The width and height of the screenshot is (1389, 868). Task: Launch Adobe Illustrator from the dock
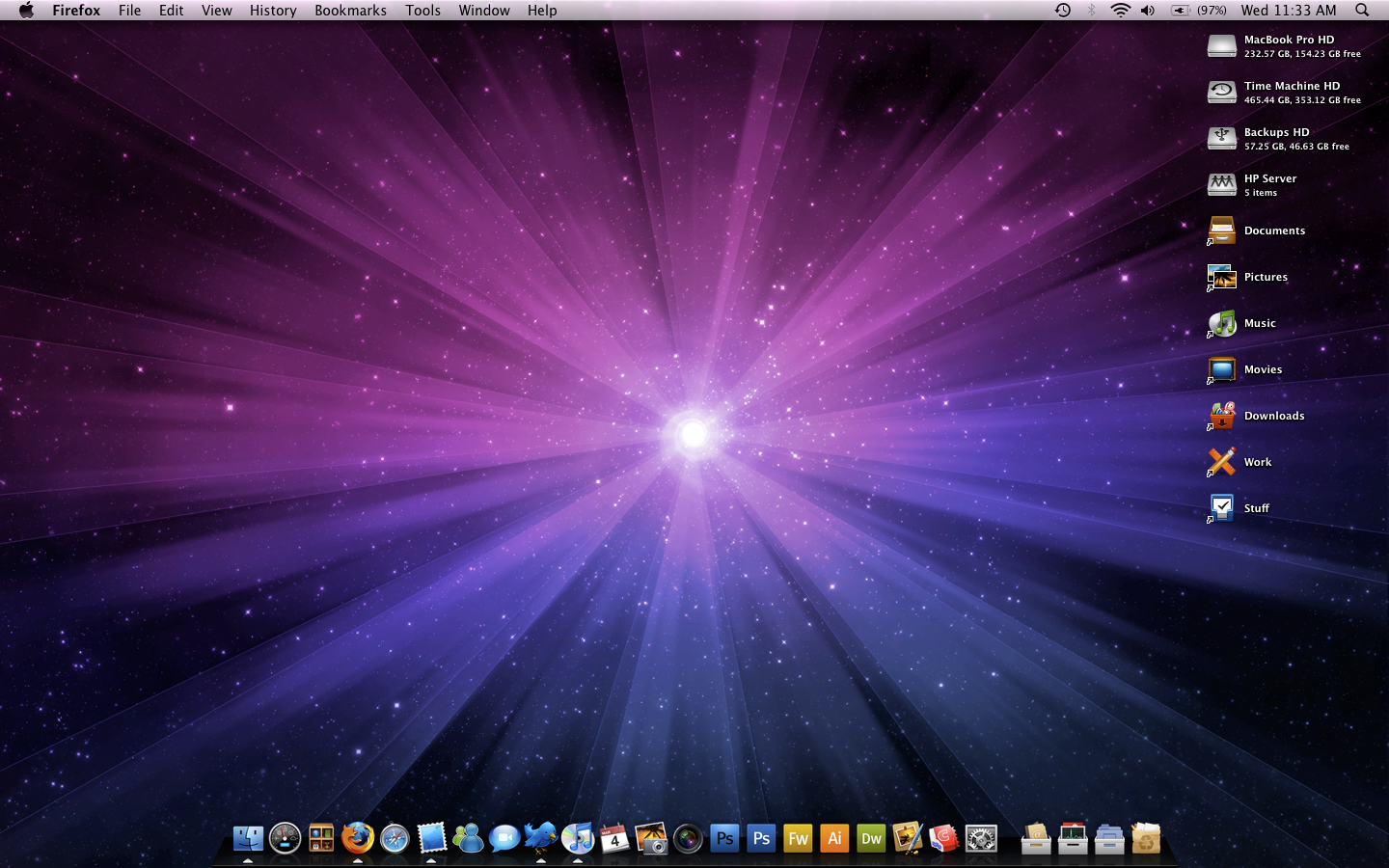834,838
